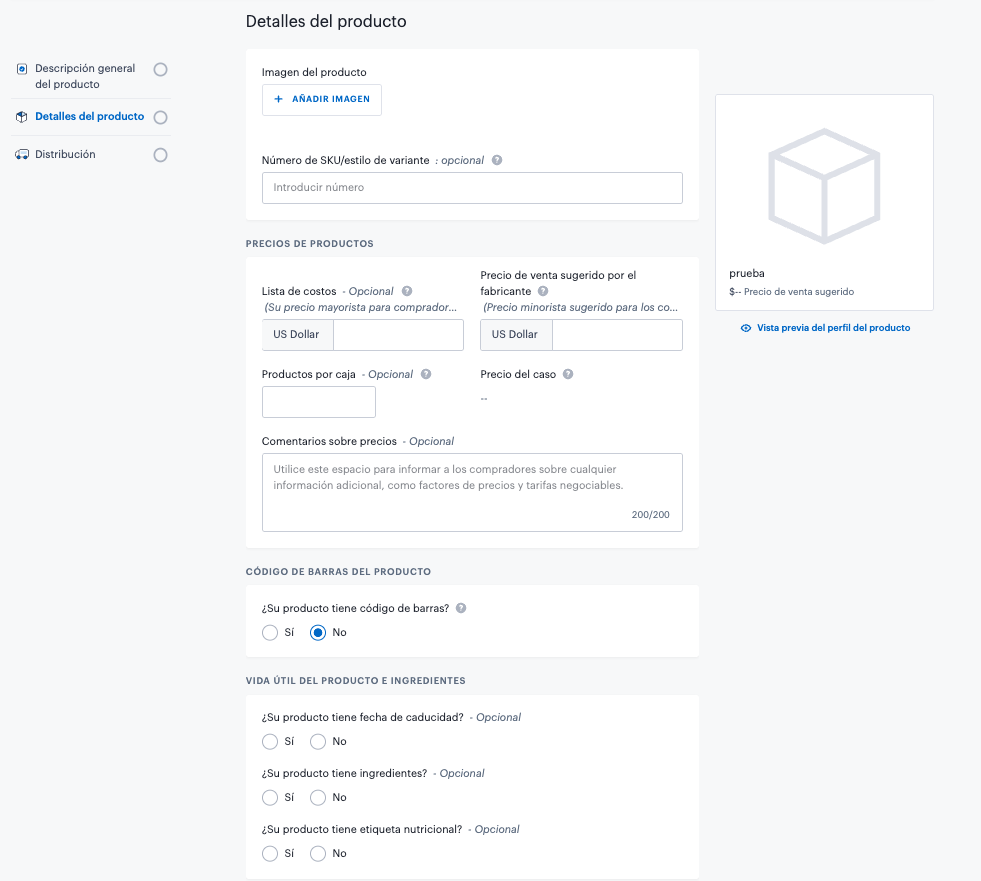Select Sí for product barcode
The image size is (981, 881).
[x=270, y=632]
